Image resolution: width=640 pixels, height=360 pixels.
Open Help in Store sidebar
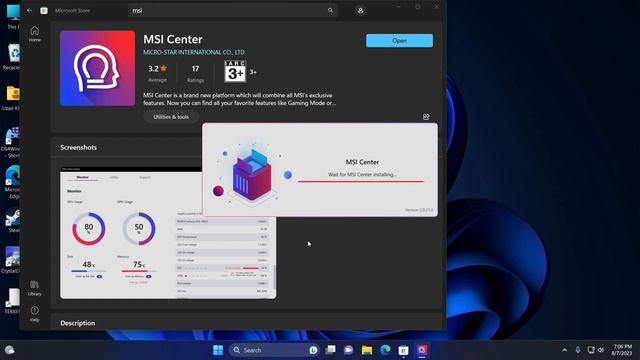click(35, 314)
